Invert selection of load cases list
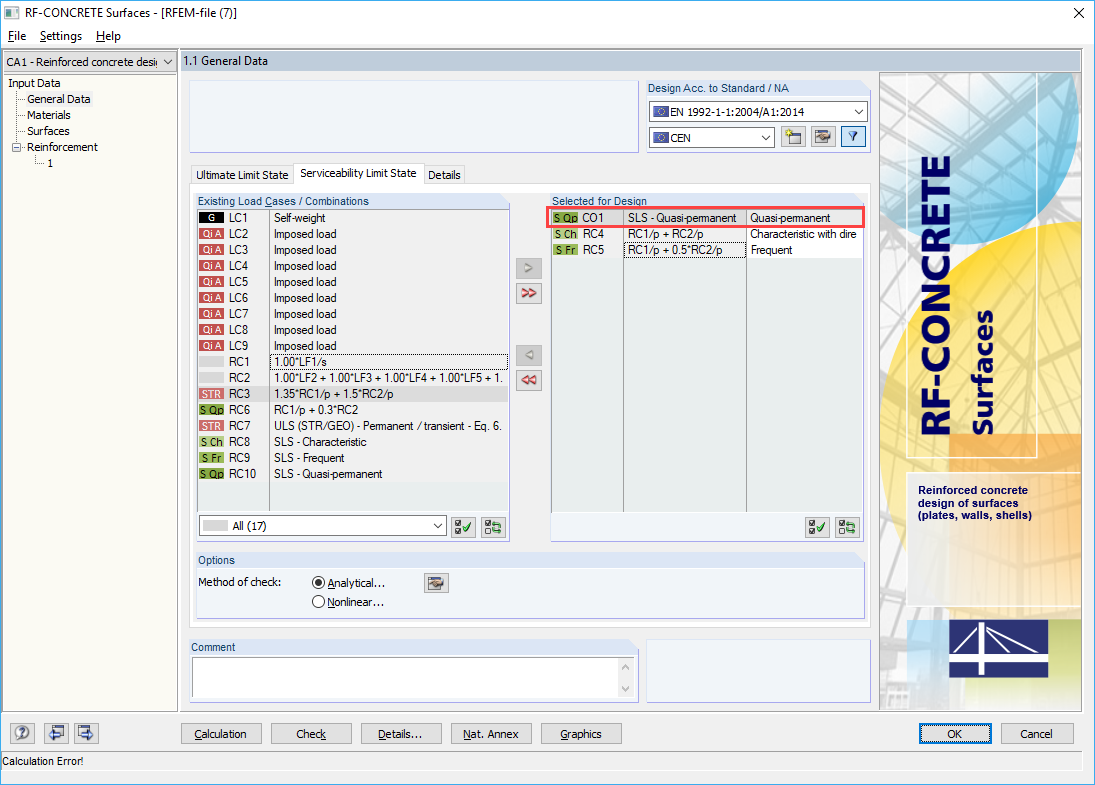The width and height of the screenshot is (1095, 785). (x=492, y=526)
